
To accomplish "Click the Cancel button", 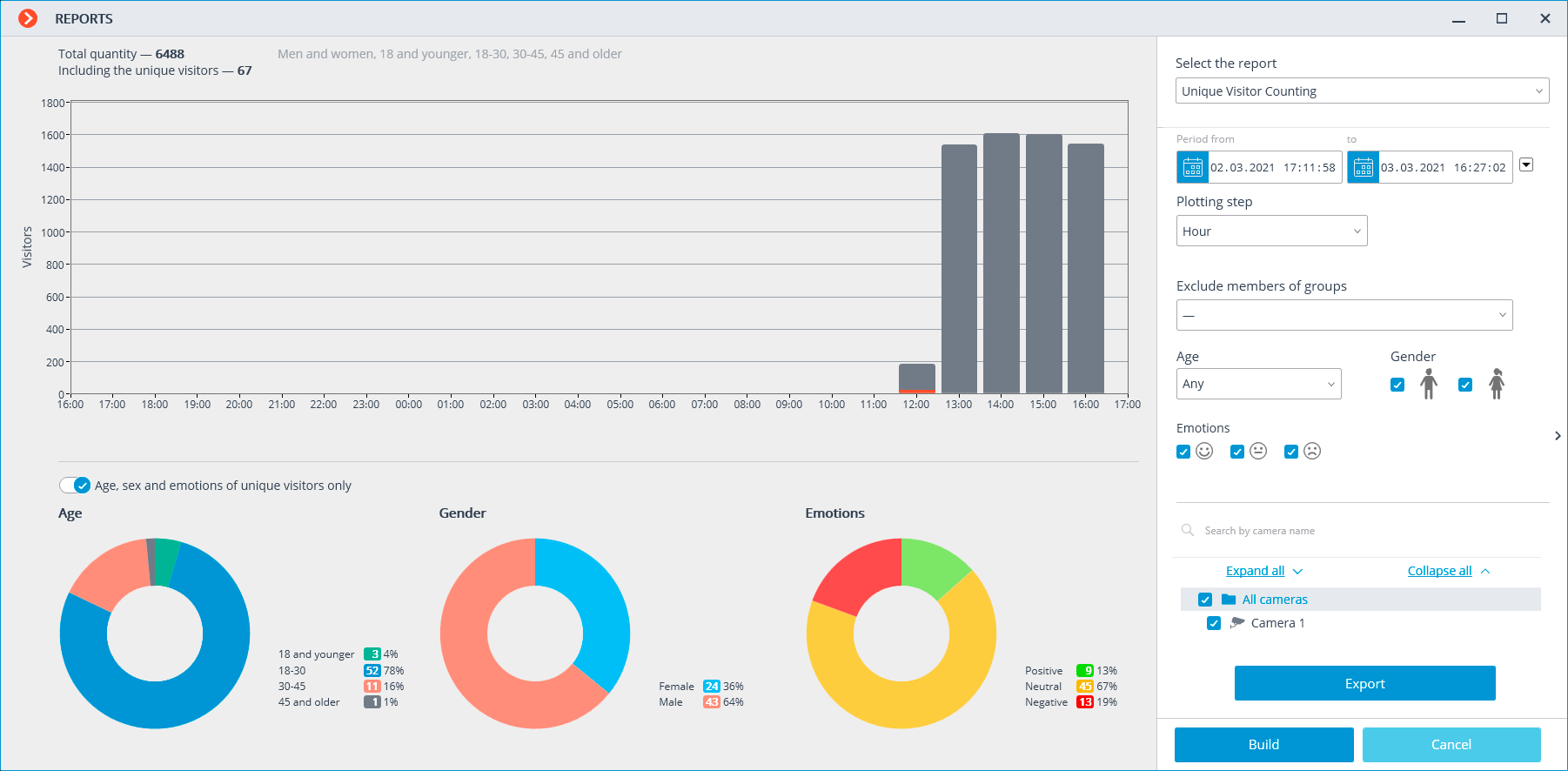I will pos(1451,744).
